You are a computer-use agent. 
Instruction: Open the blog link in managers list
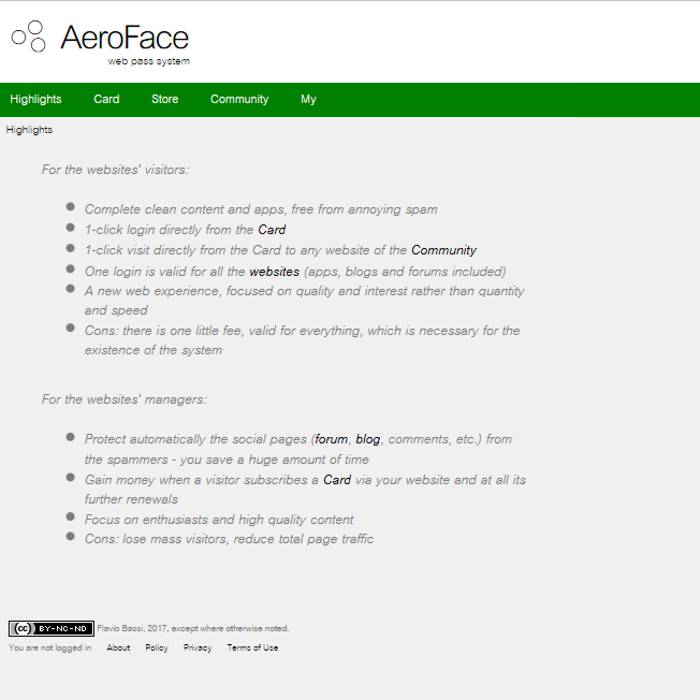click(x=368, y=439)
